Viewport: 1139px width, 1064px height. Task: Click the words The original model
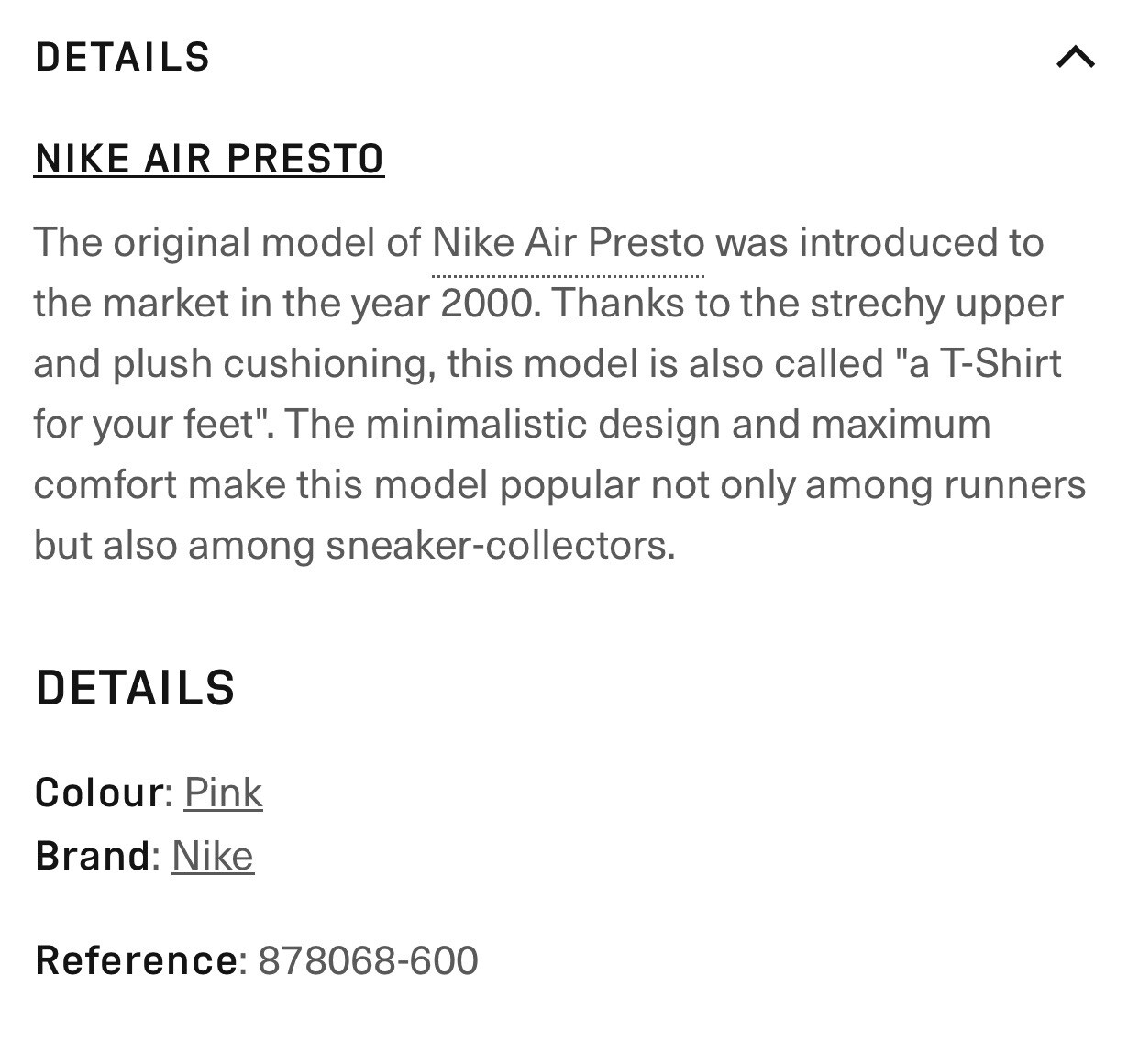tap(199, 244)
